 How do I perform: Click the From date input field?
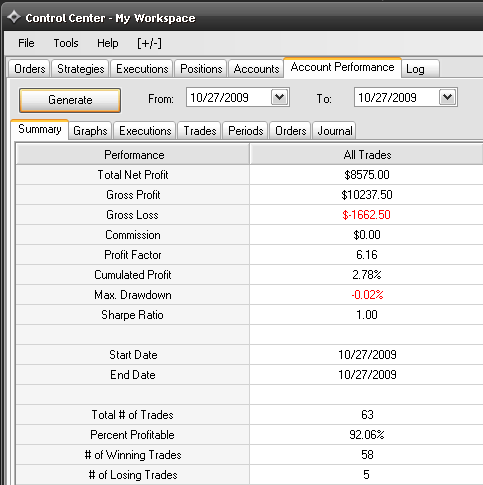point(229,97)
